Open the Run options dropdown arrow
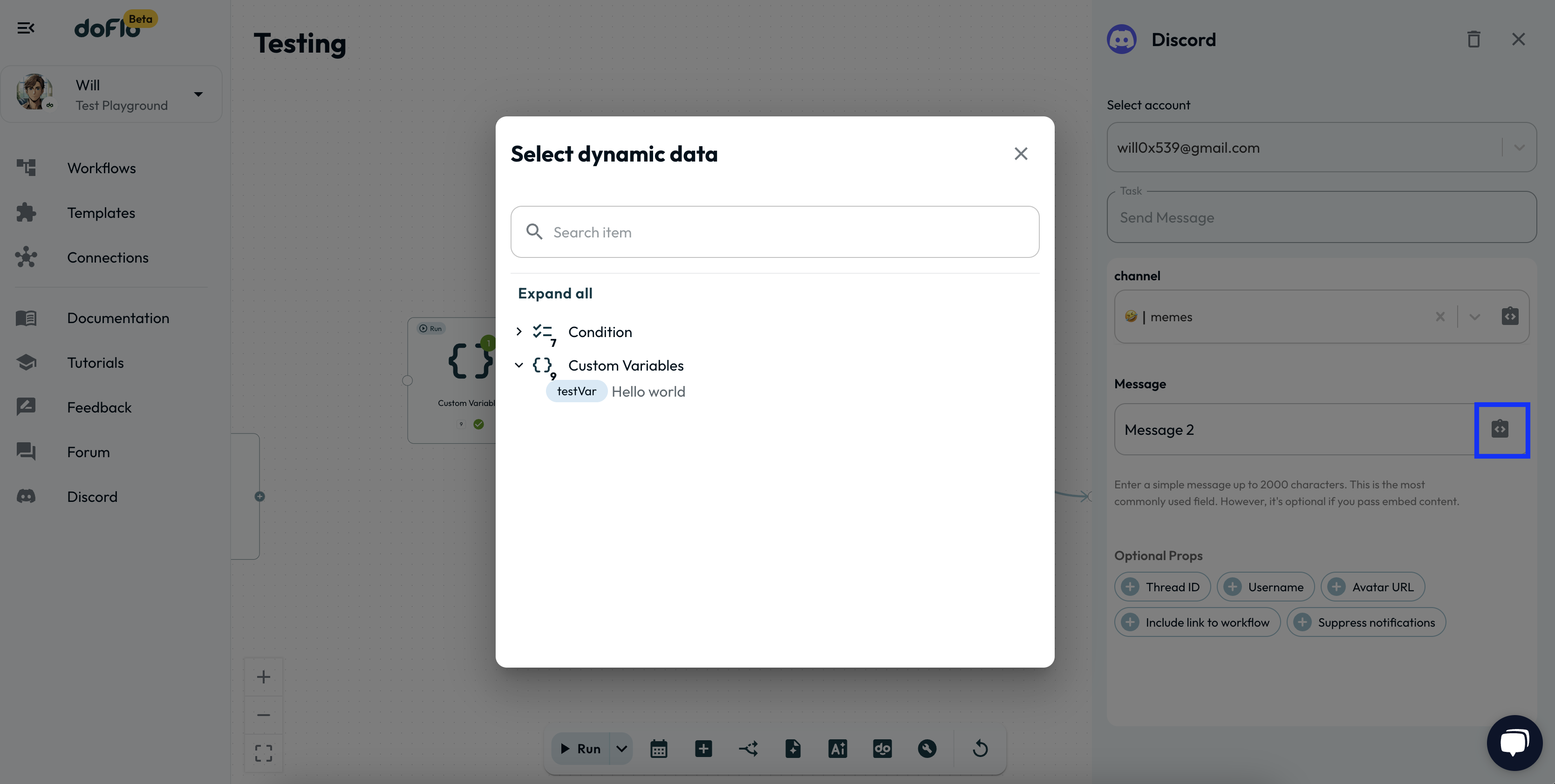This screenshot has height=784, width=1555. coord(622,749)
